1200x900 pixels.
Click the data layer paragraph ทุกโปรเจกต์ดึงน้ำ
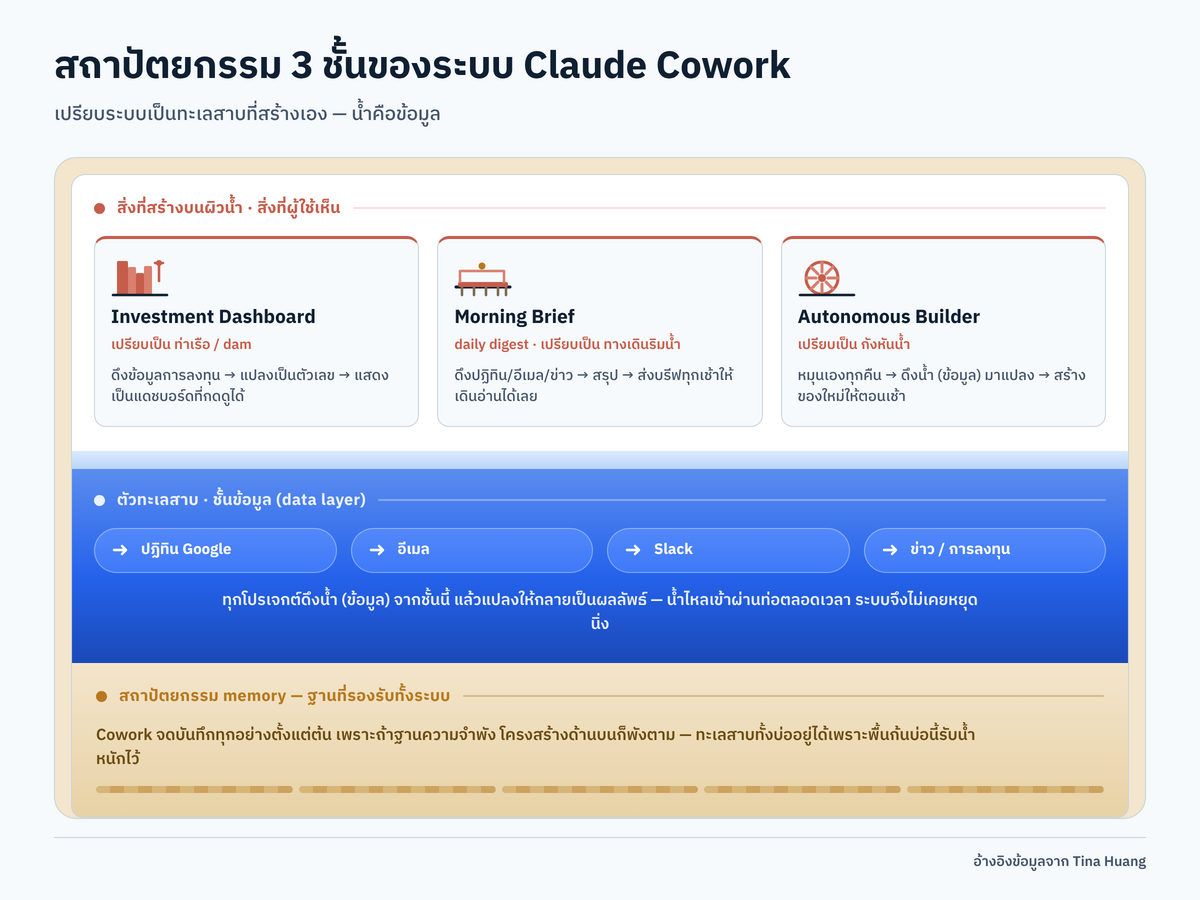click(x=600, y=612)
